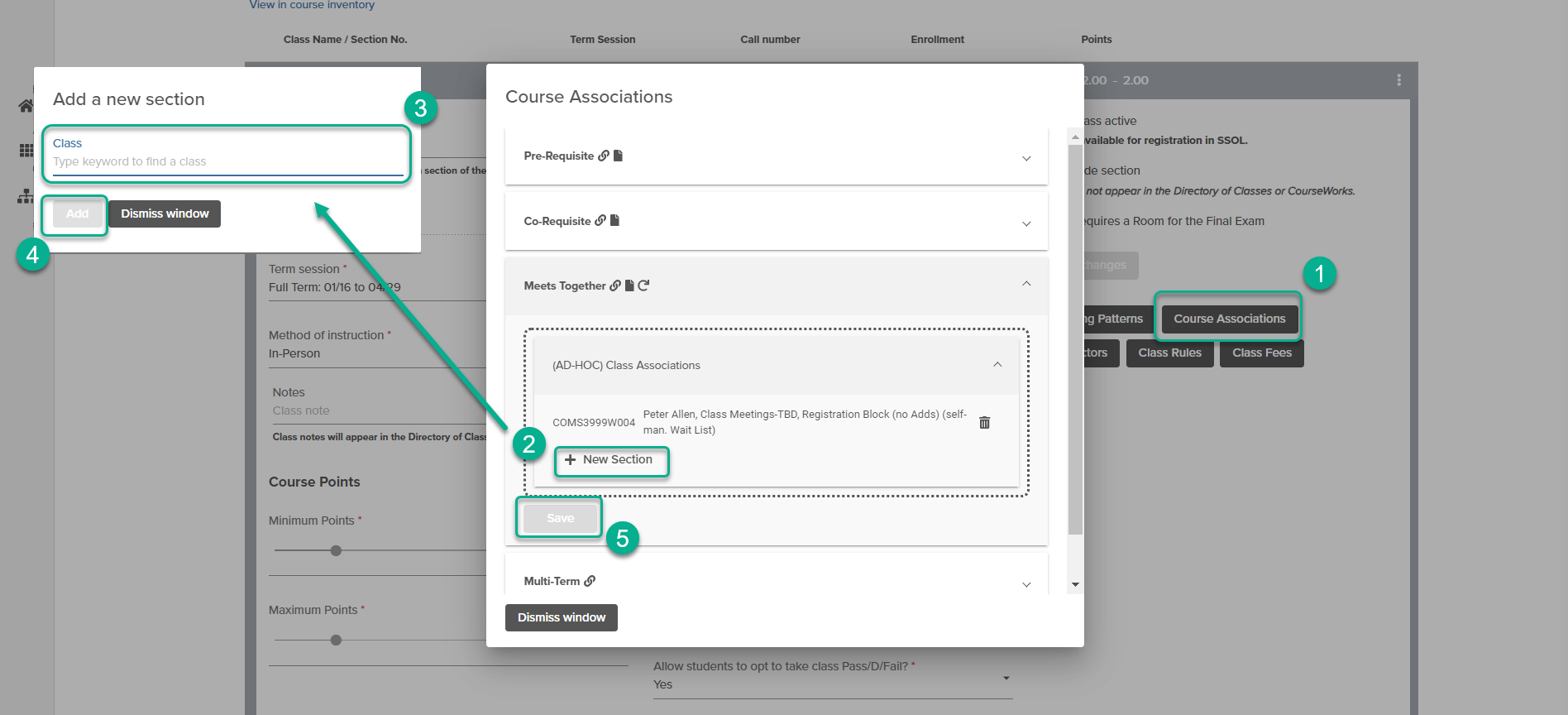This screenshot has width=1568, height=715.
Task: Click the scroll-down arrow in Course Associations
Action: (x=1075, y=584)
